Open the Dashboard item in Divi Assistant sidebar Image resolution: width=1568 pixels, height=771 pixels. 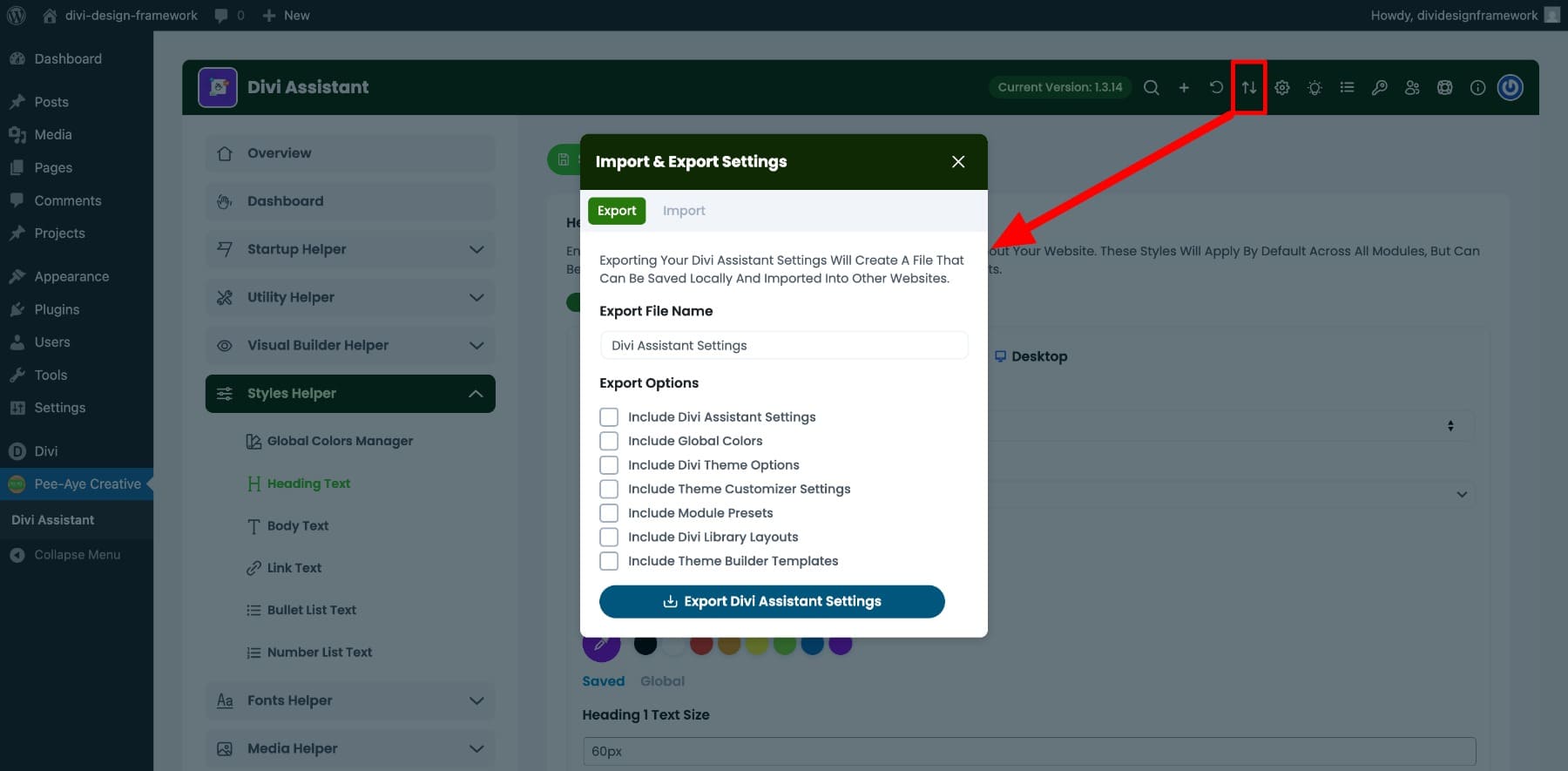point(350,201)
